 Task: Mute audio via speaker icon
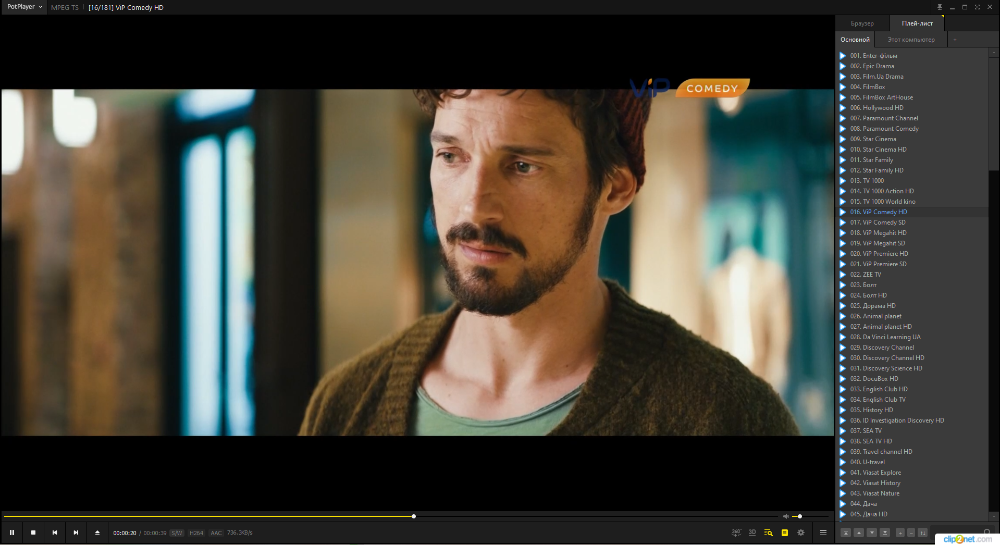point(786,516)
